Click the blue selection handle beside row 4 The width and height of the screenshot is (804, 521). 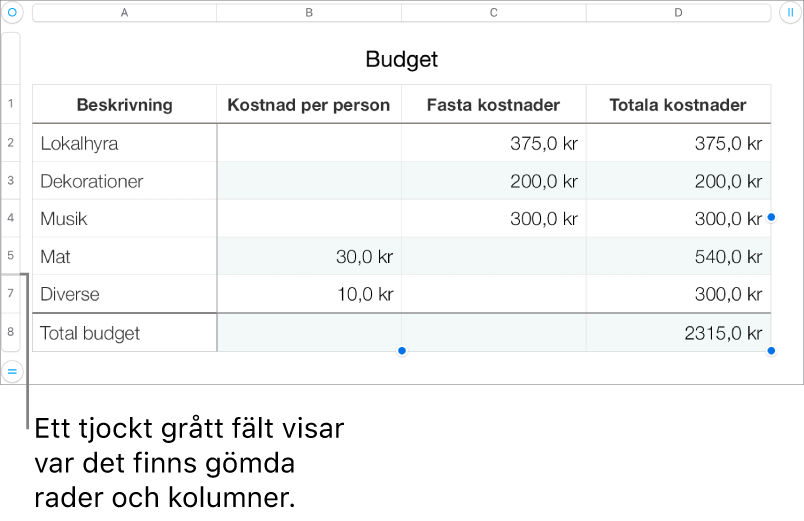(x=771, y=217)
